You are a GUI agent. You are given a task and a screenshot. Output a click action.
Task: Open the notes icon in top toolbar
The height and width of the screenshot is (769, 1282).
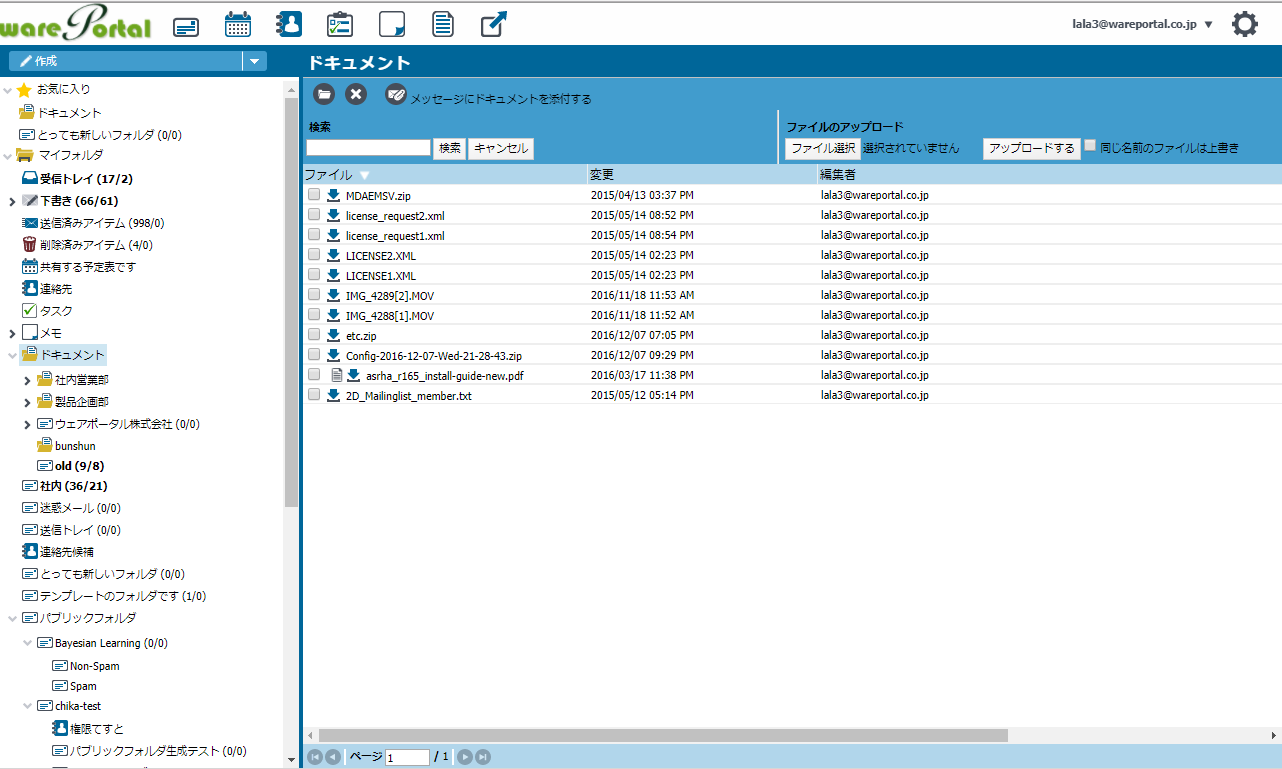392,25
